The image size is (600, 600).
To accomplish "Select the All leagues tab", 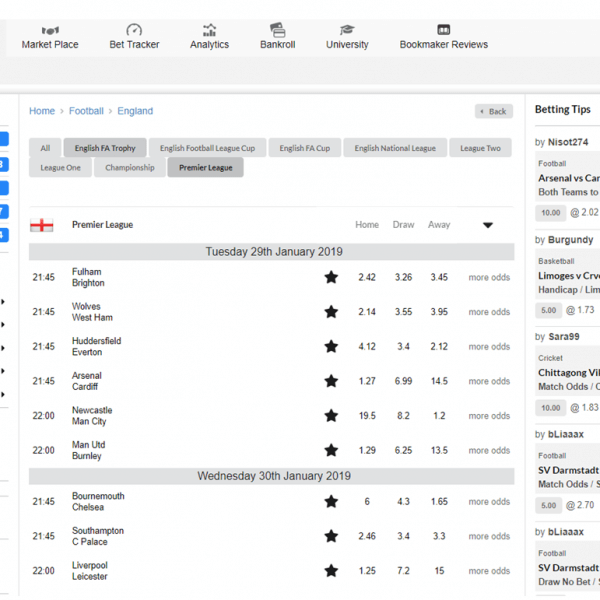I will (x=45, y=148).
